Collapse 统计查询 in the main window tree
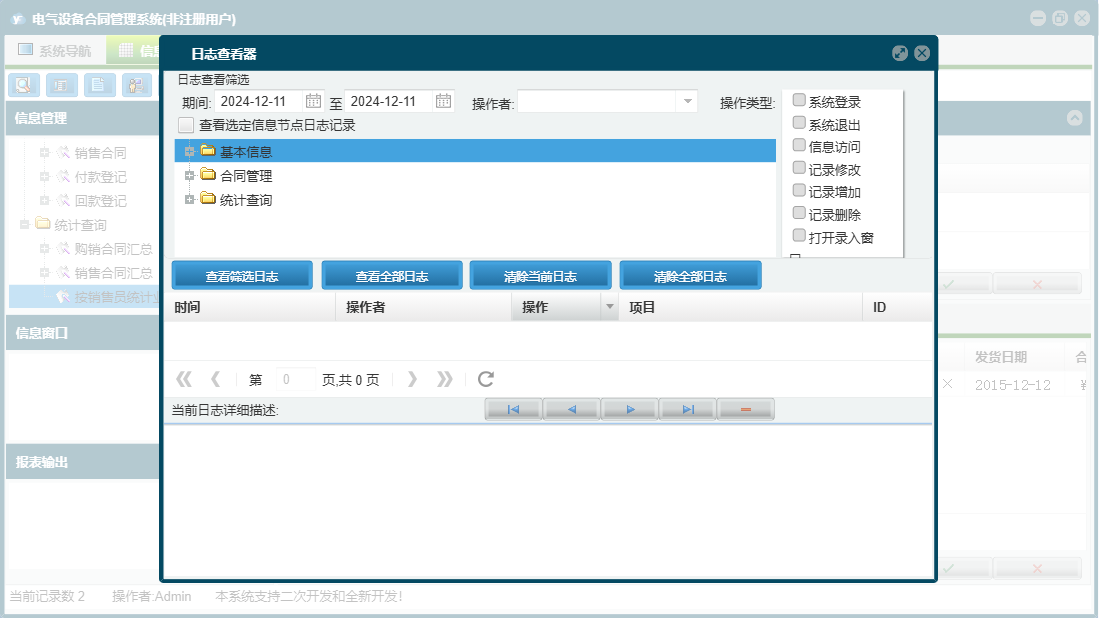The height and width of the screenshot is (618, 1099). click(25, 224)
